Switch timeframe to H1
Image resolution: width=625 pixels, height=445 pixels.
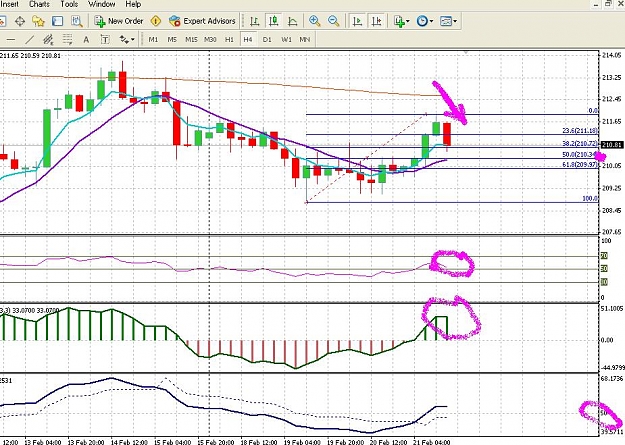tap(229, 39)
